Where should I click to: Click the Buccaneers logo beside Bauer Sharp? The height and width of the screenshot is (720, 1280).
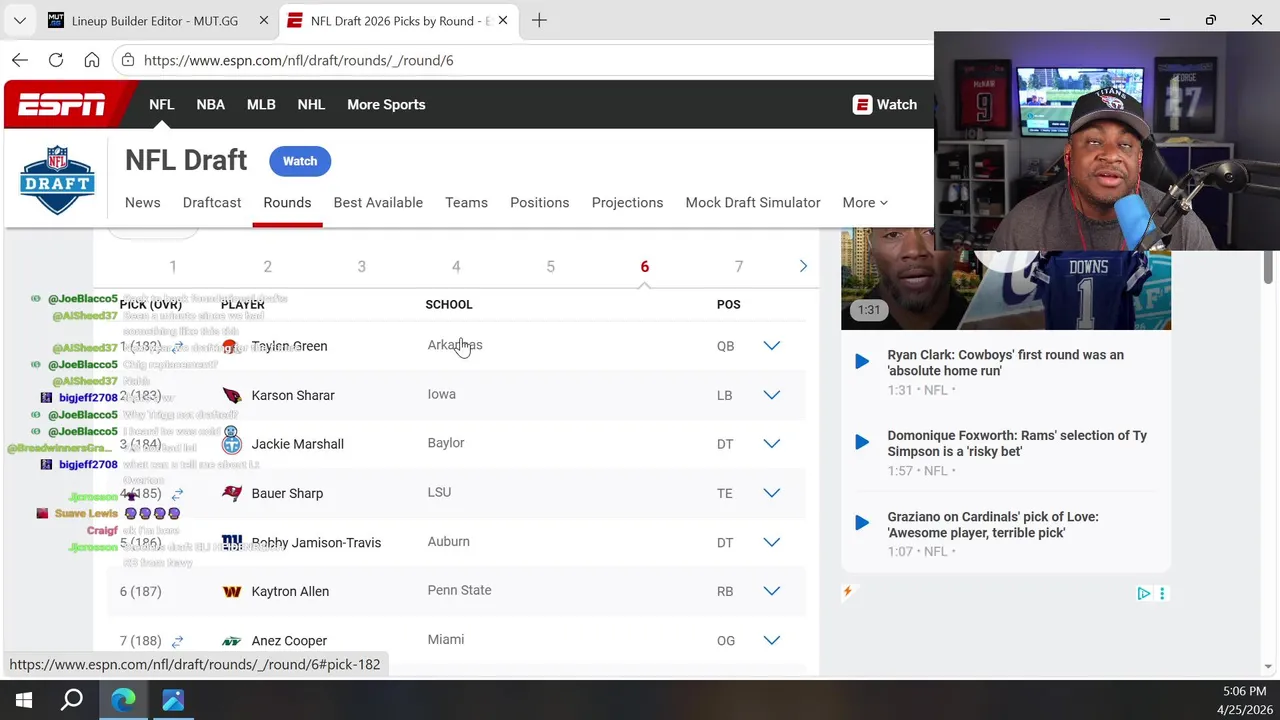point(232,493)
